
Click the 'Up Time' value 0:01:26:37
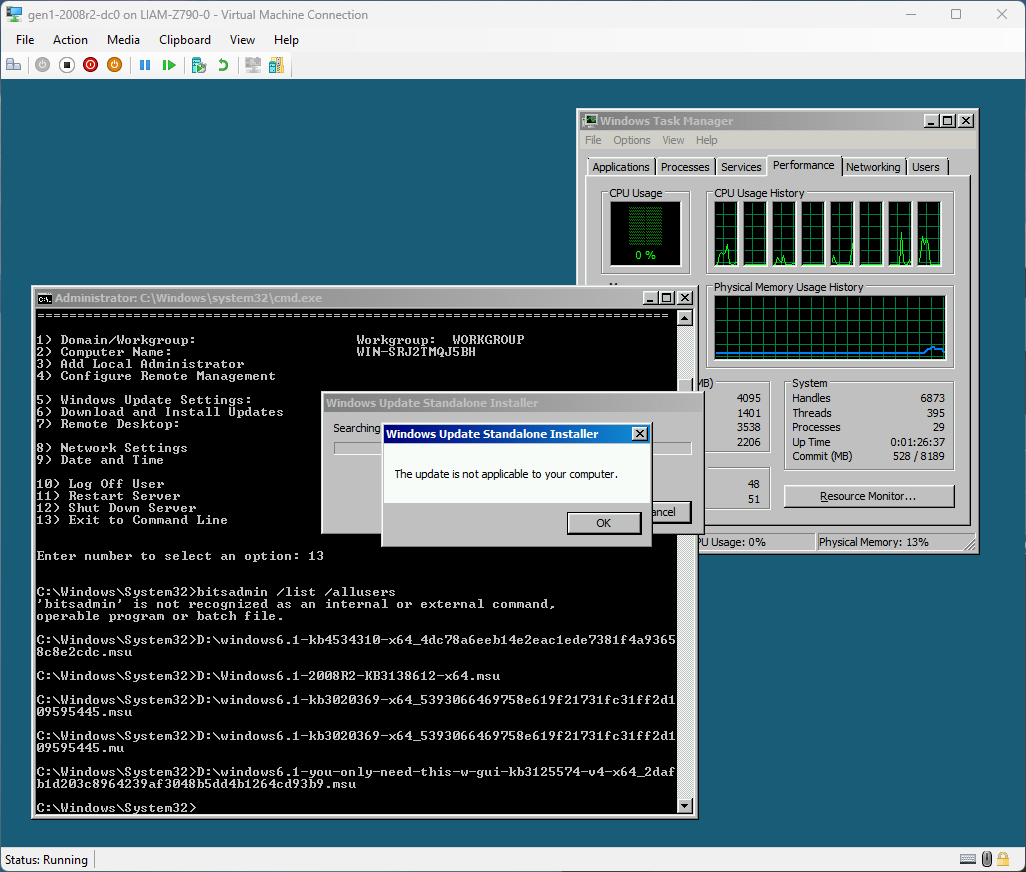[917, 442]
